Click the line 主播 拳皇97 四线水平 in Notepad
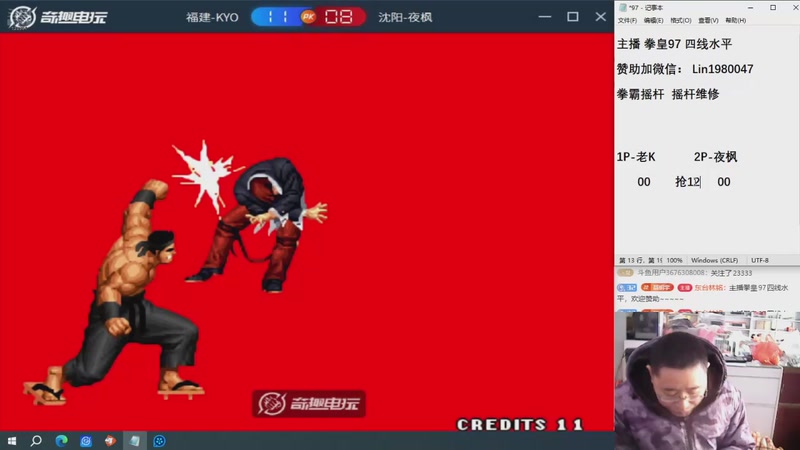Image resolution: width=800 pixels, height=450 pixels. (674, 44)
